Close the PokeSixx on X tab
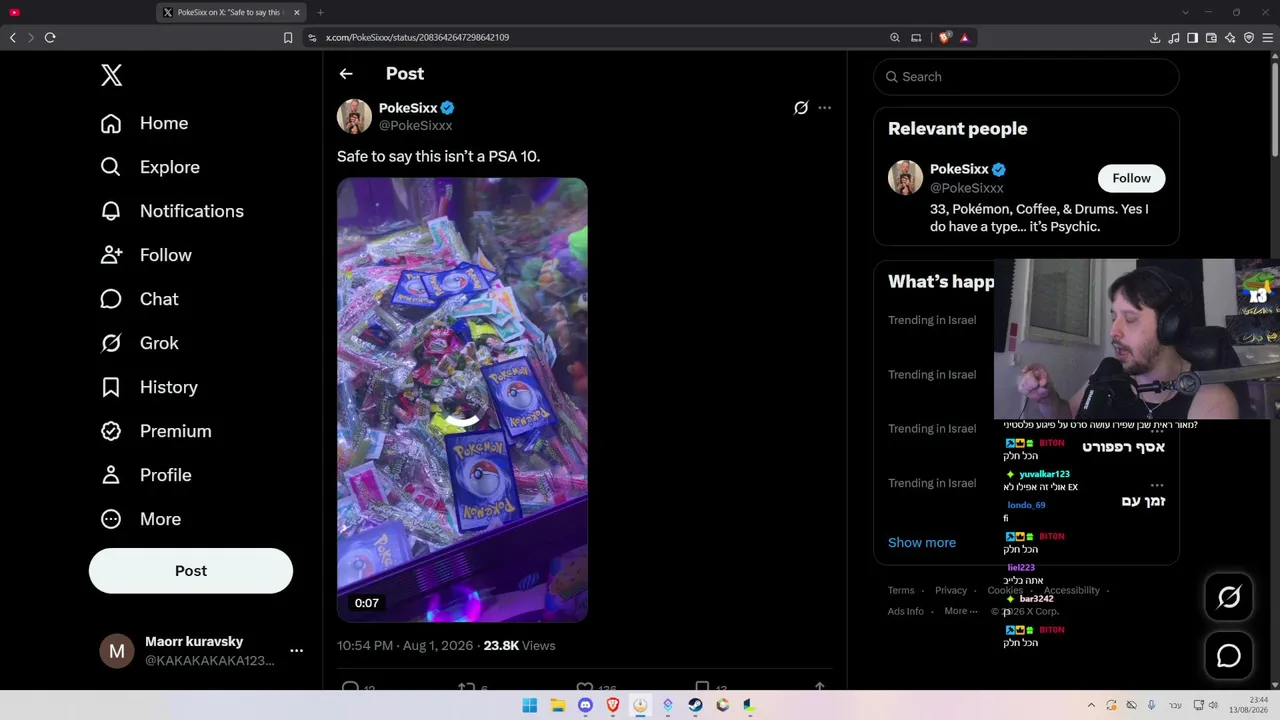1280x720 pixels. [x=296, y=13]
